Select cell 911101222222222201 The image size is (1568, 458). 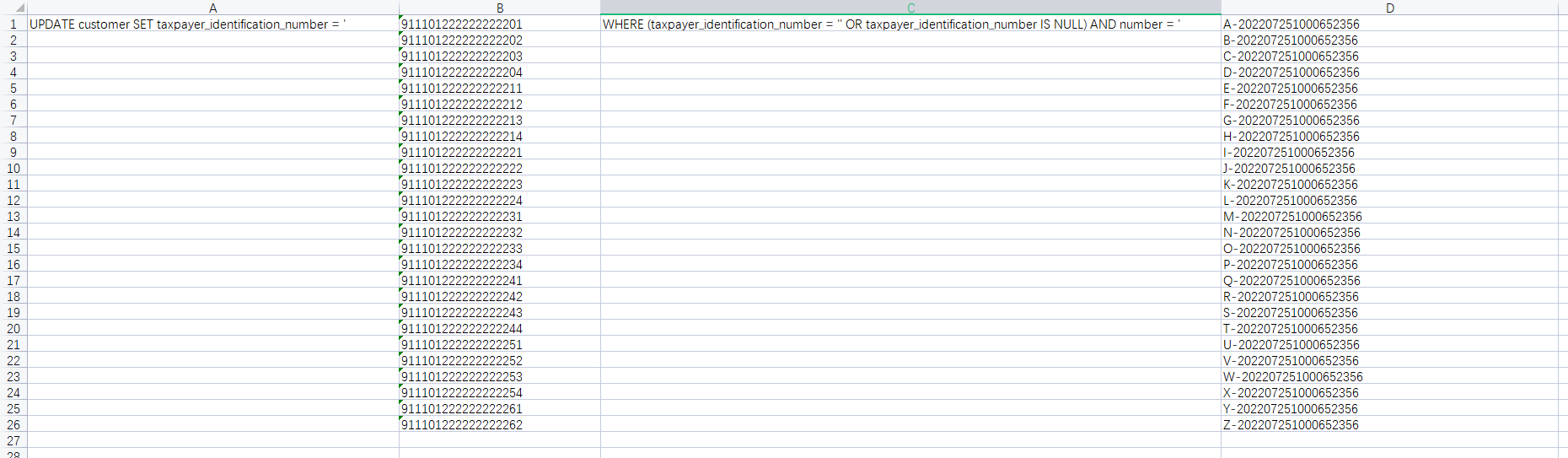[500, 24]
